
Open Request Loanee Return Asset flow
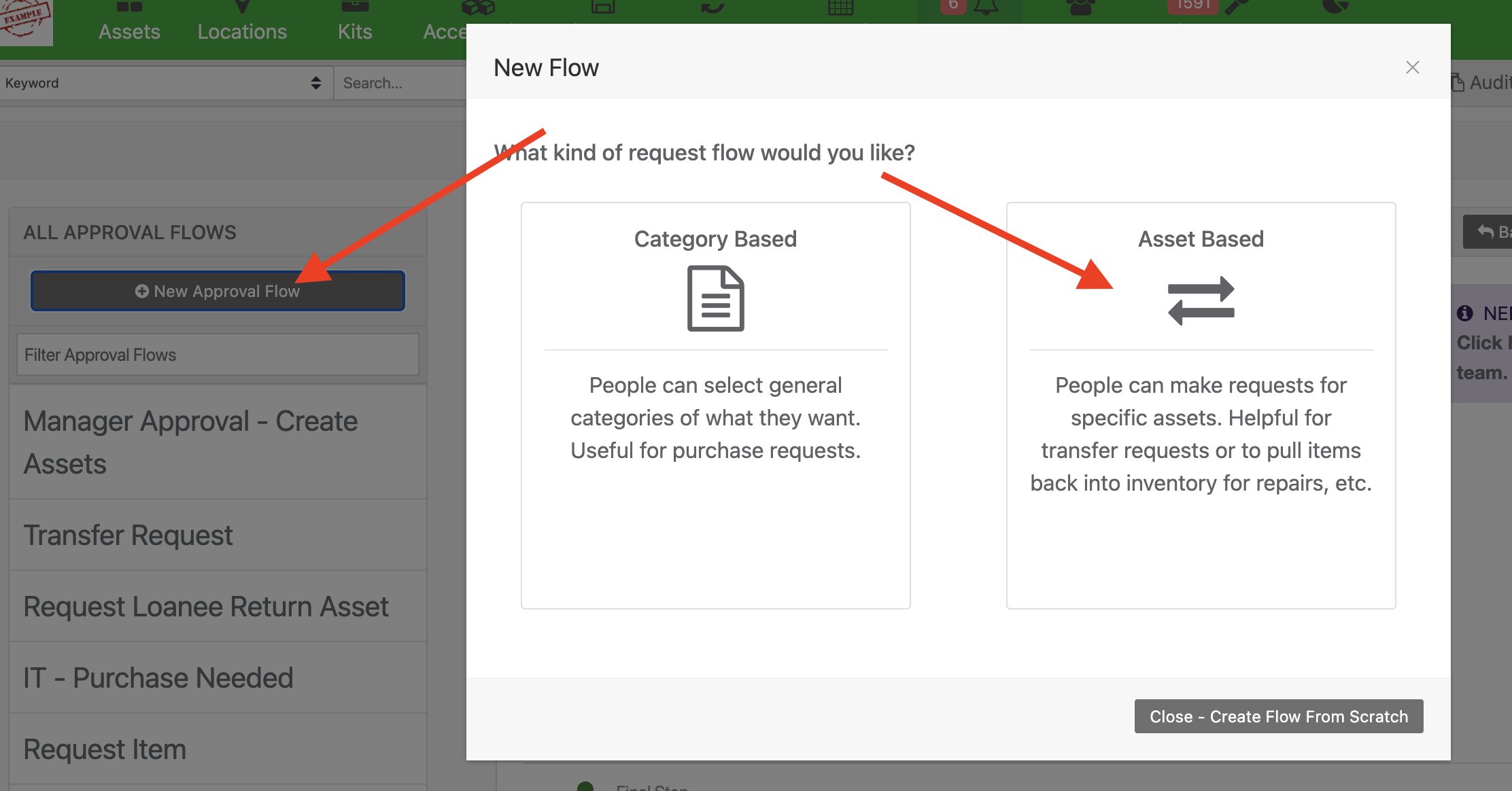(218, 607)
